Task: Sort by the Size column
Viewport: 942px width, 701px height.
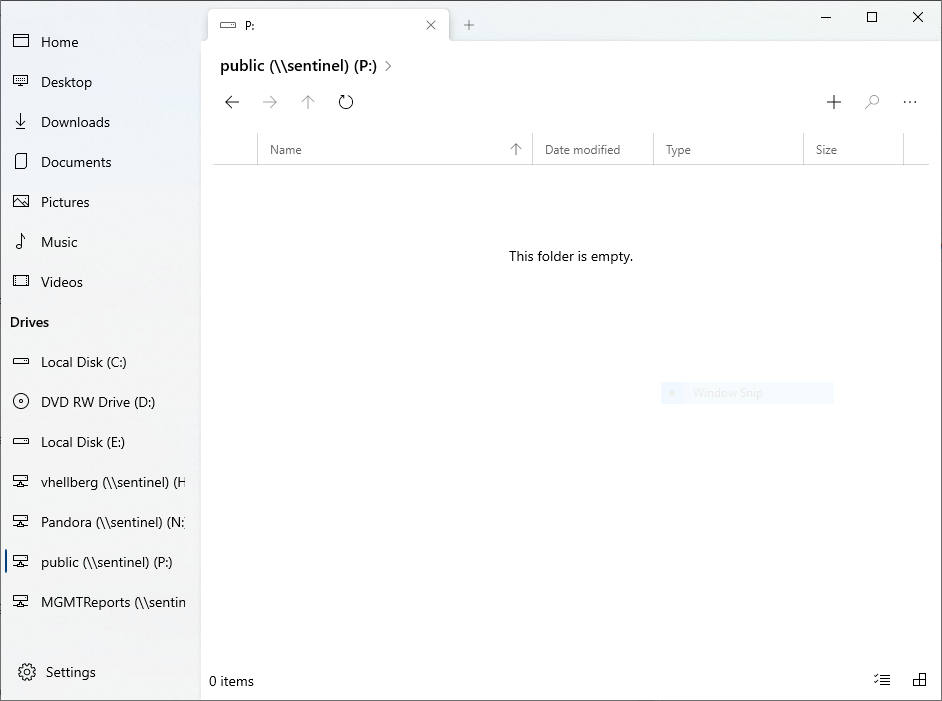Action: tap(853, 150)
